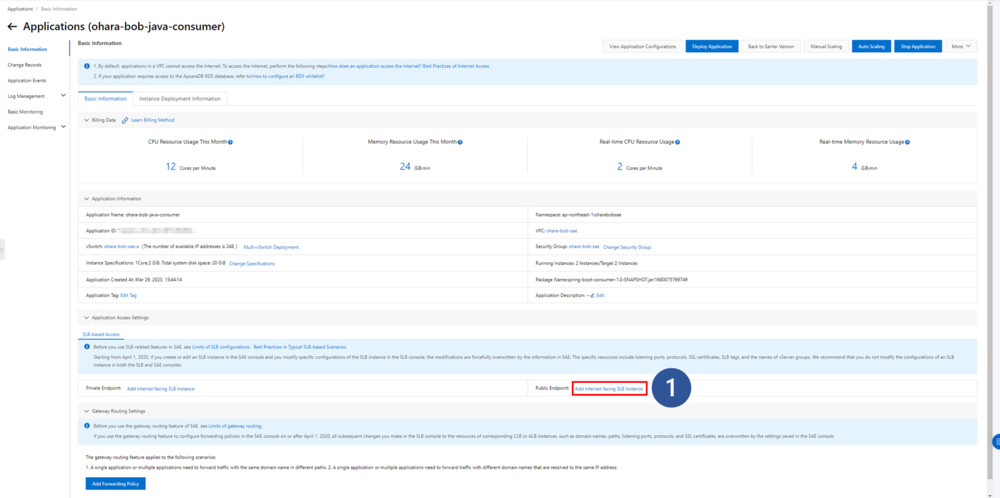Switch to Instance Deployment Information tab
The width and height of the screenshot is (1000, 498).
(180, 99)
